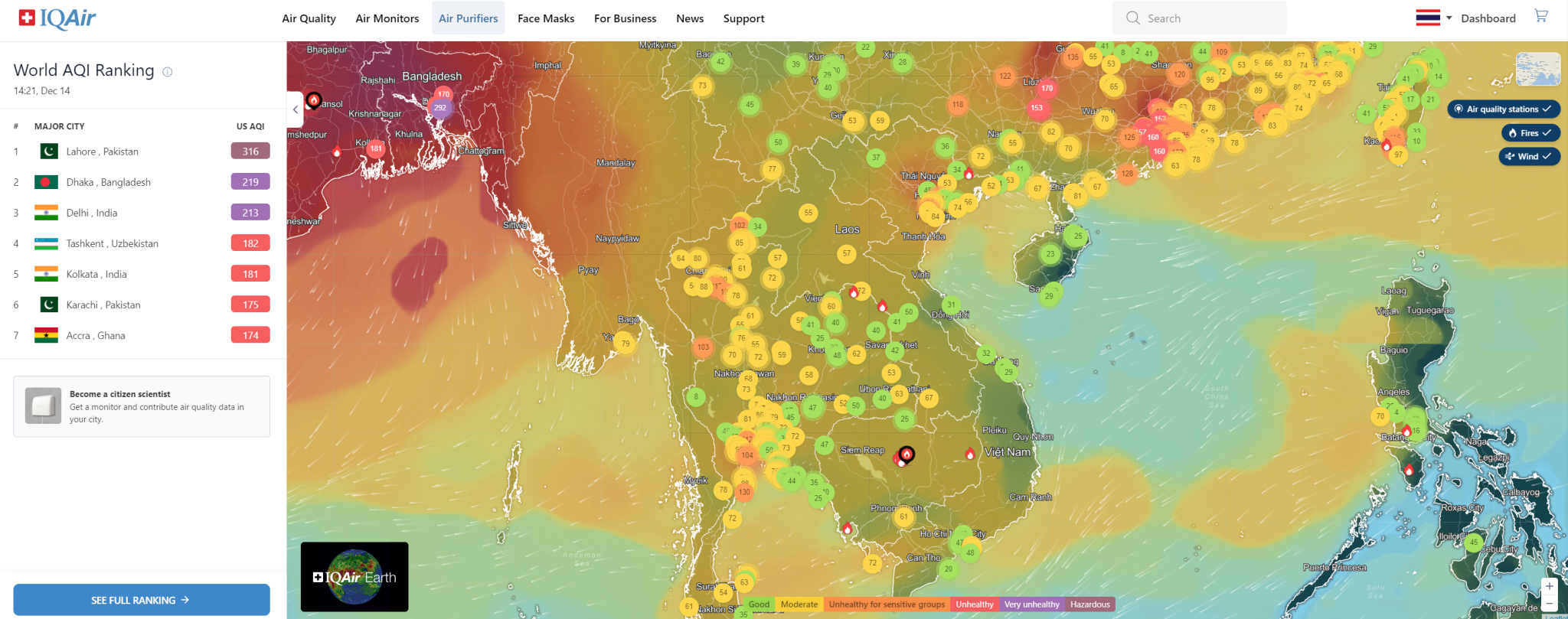Click the World AQI Ranking info icon
This screenshot has width=1568, height=619.
point(168,72)
